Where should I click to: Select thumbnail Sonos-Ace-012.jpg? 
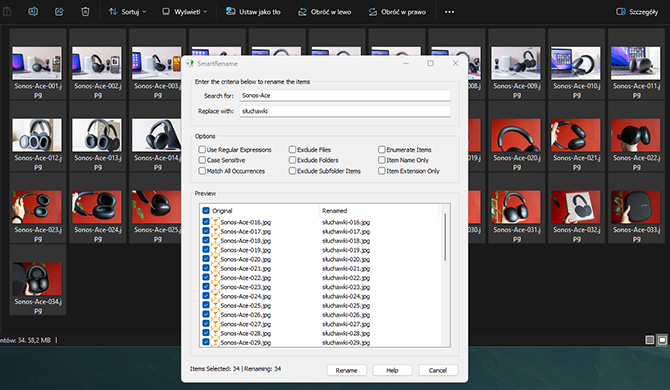[x=38, y=136]
